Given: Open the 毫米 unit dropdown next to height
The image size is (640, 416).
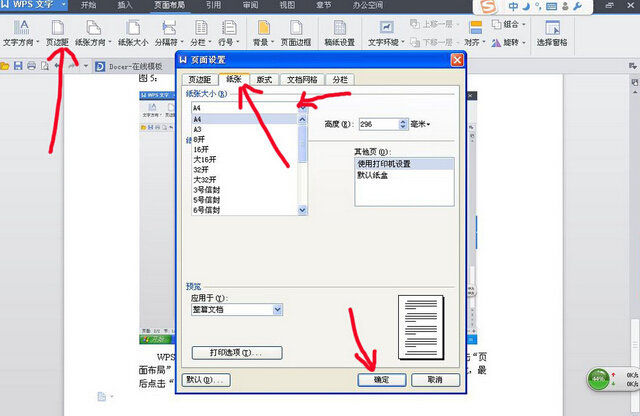Looking at the screenshot, I should click(x=420, y=124).
